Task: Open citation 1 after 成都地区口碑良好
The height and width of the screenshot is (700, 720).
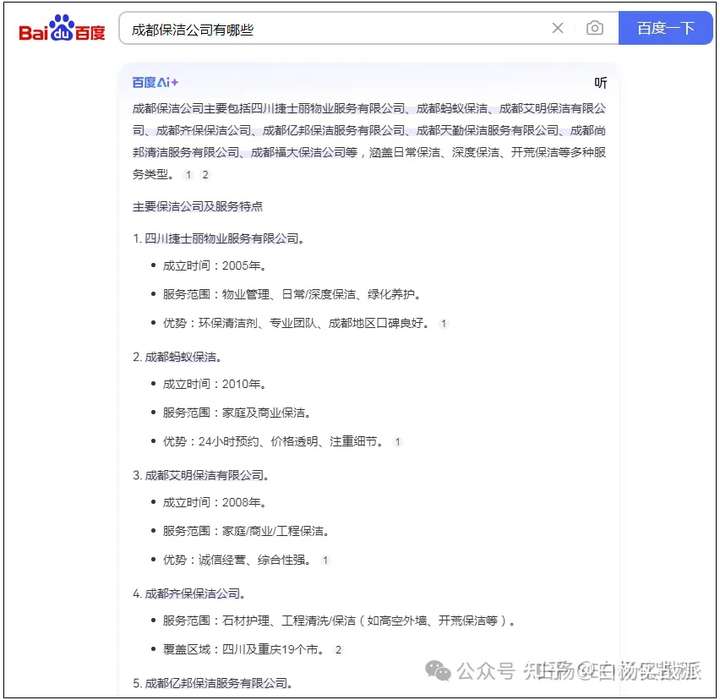Action: point(444,324)
